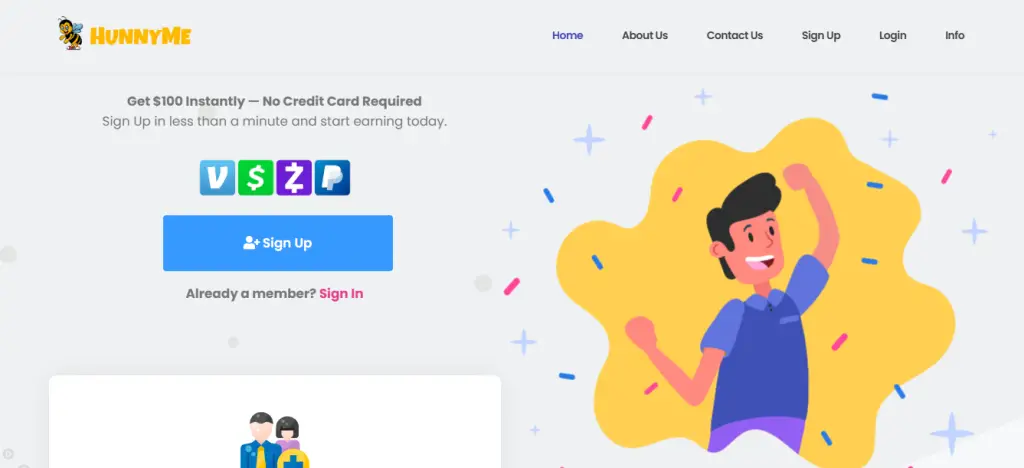
Task: Go to Contact Us in navigation
Action: [x=735, y=35]
